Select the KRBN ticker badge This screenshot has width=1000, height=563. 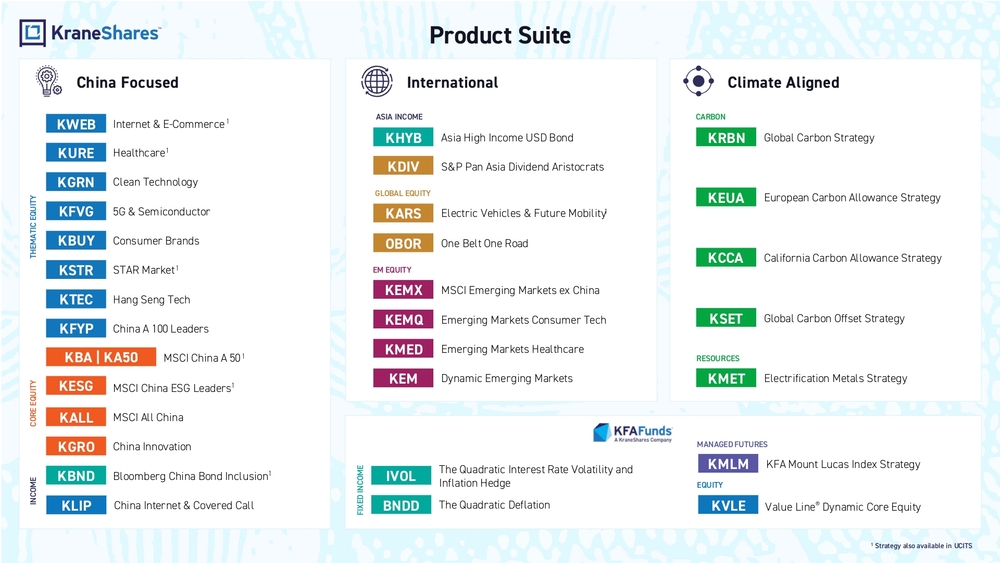[726, 138]
